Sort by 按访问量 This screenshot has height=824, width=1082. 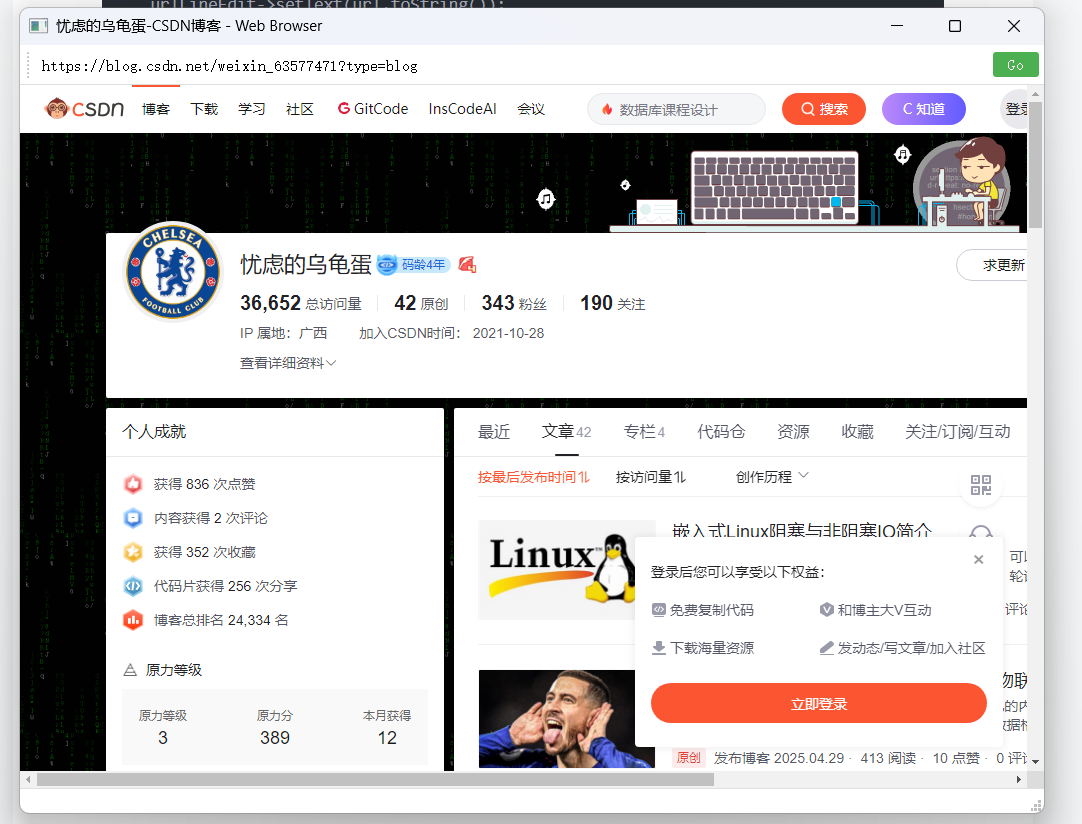coord(651,477)
